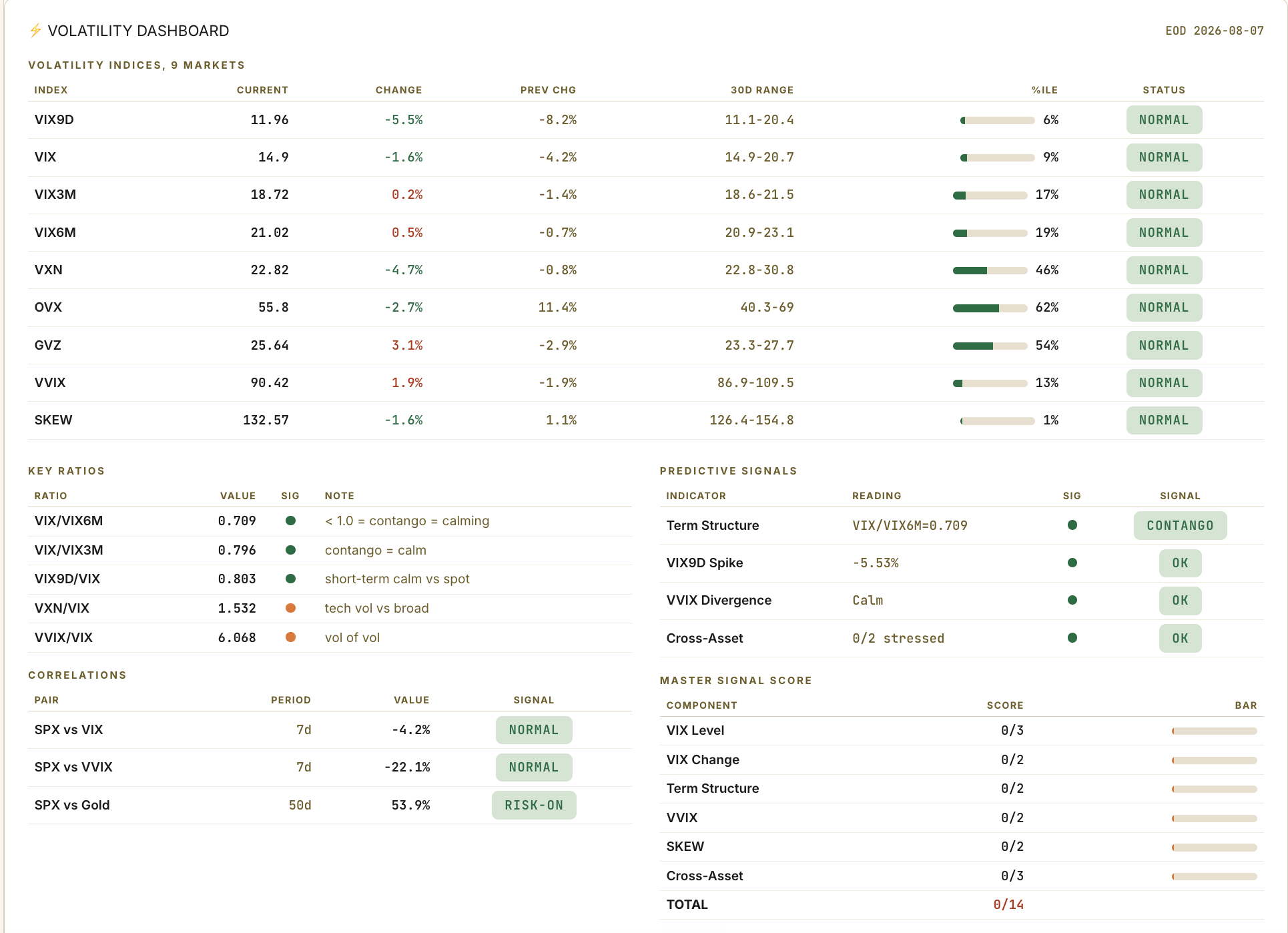Click the NORMAL status badge for OVX

(x=1164, y=308)
